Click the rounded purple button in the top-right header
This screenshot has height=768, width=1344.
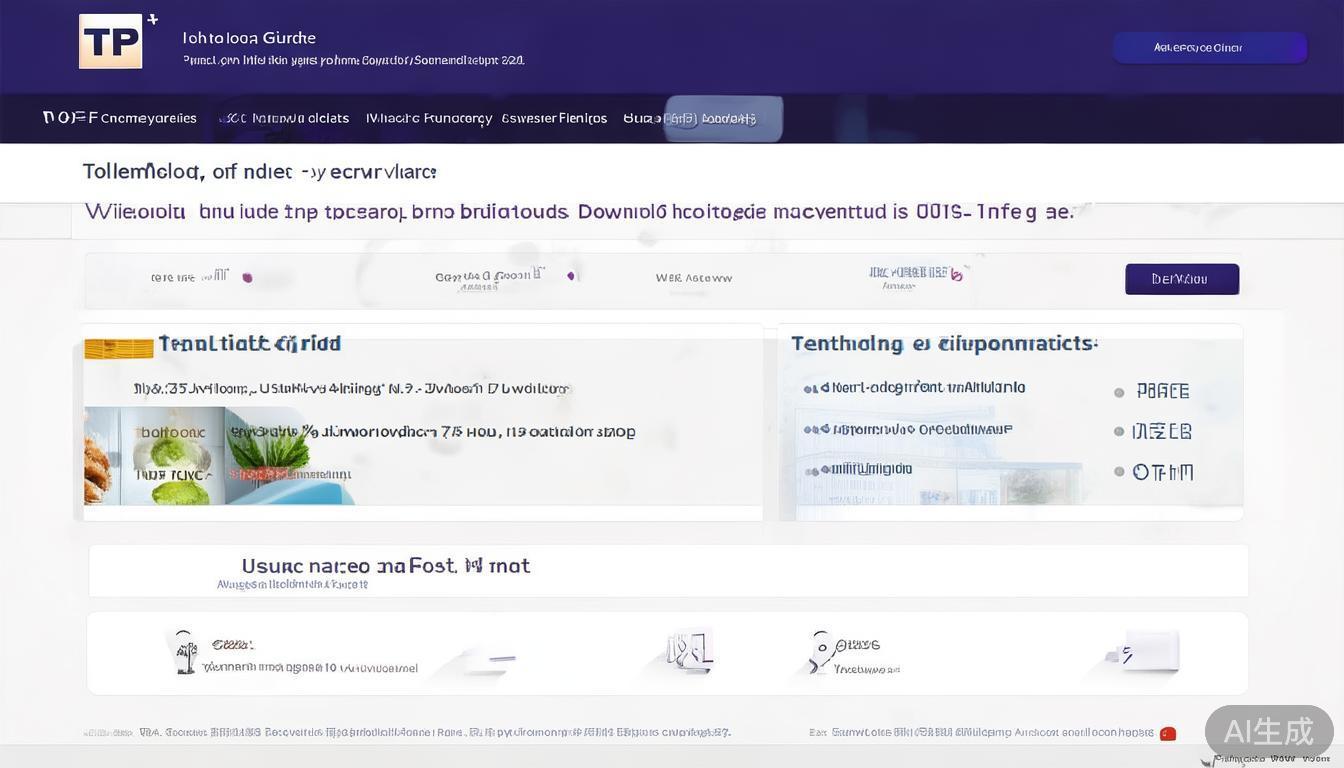coord(1209,47)
